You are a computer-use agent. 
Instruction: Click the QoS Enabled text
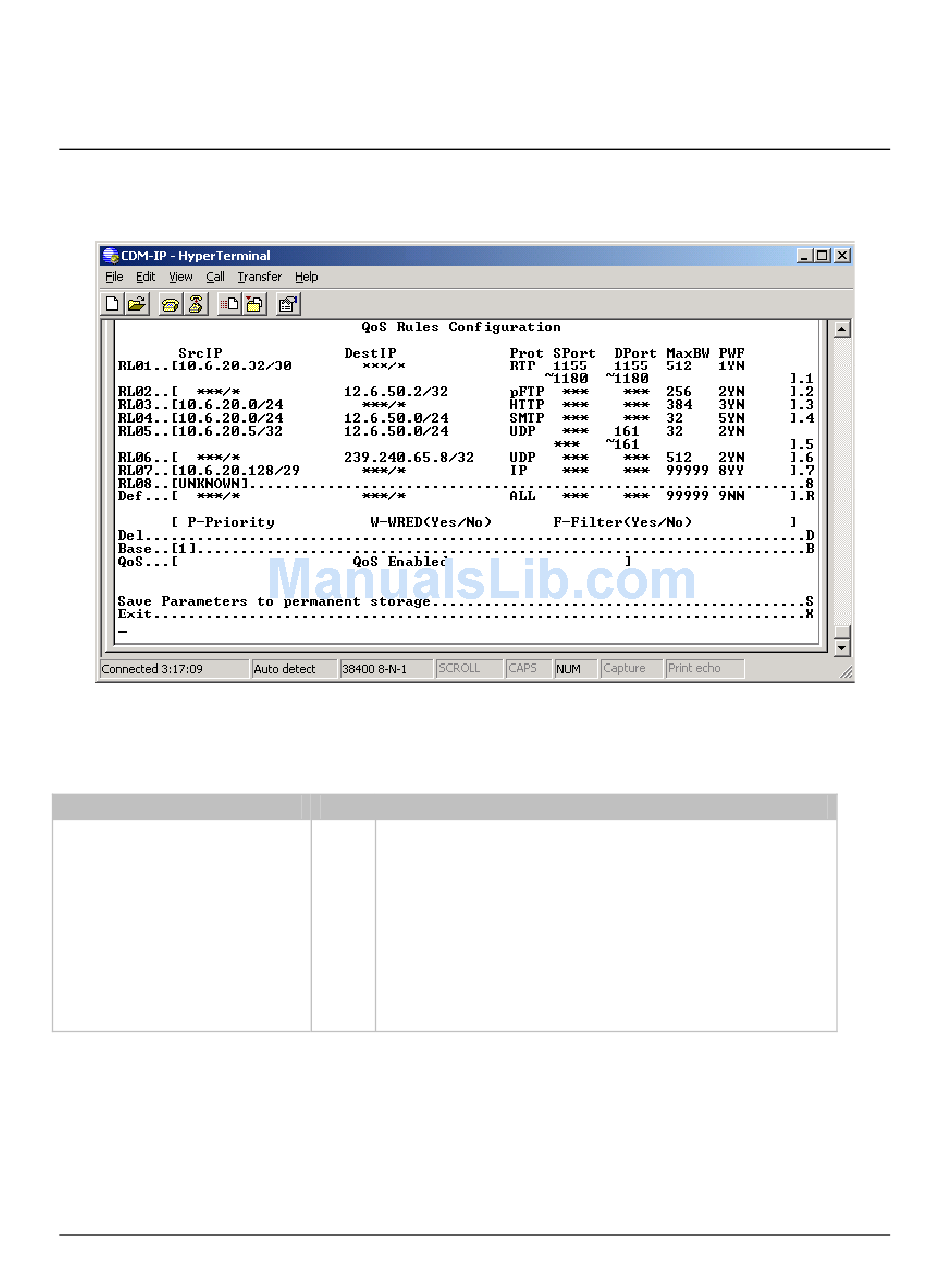[400, 562]
